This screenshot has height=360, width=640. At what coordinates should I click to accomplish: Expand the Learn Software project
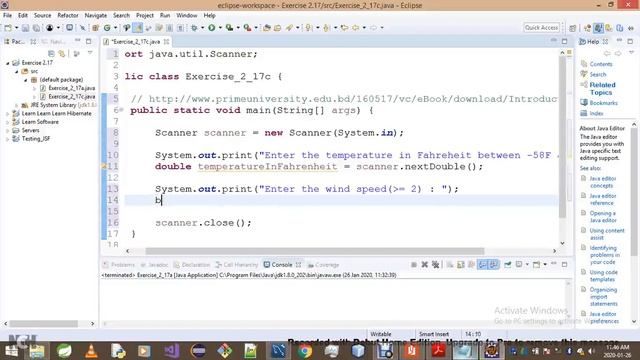(8, 122)
